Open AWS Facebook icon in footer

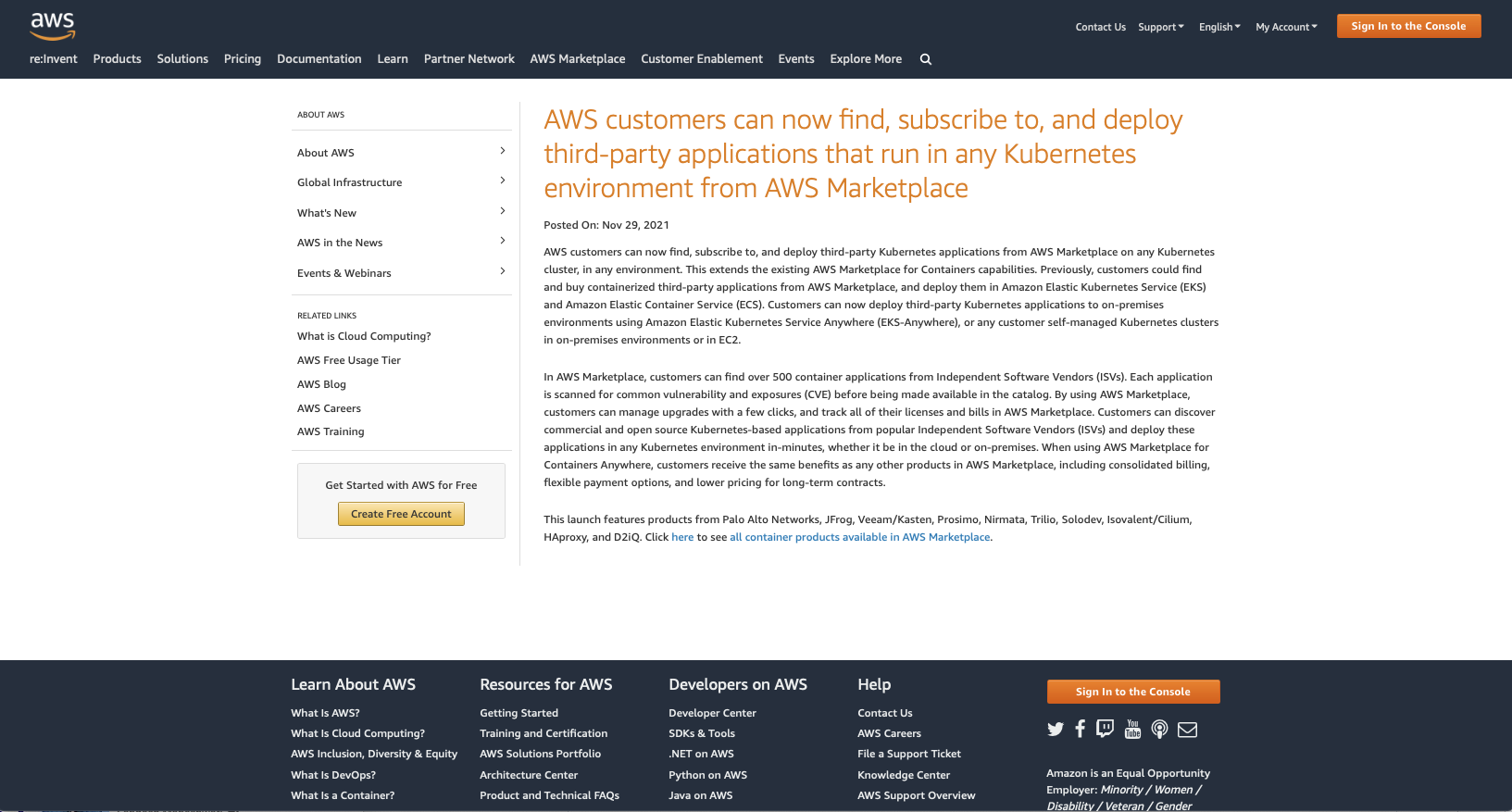click(1081, 729)
